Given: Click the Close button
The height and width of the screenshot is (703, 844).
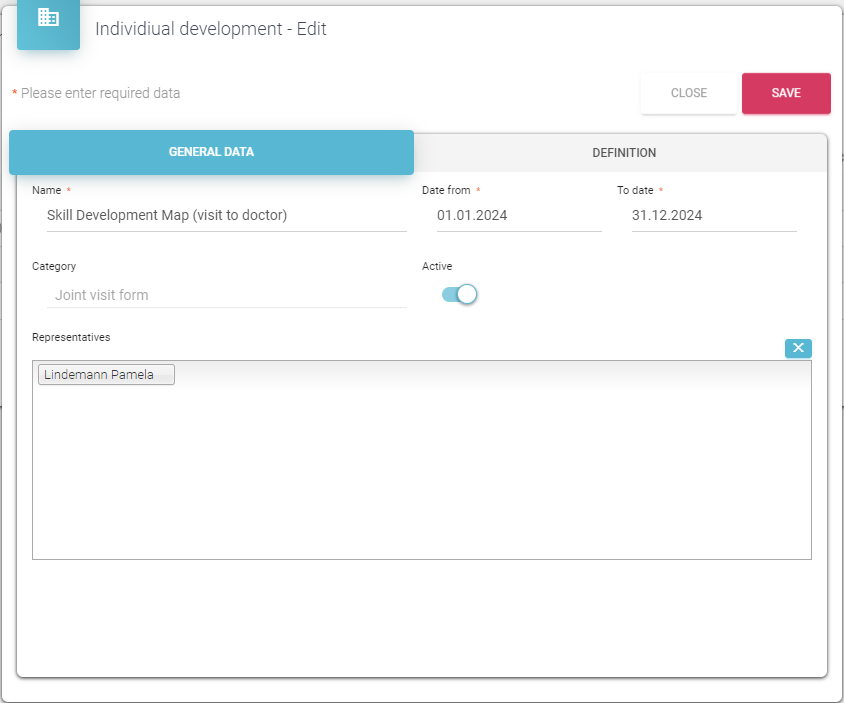Looking at the screenshot, I should click(x=688, y=93).
